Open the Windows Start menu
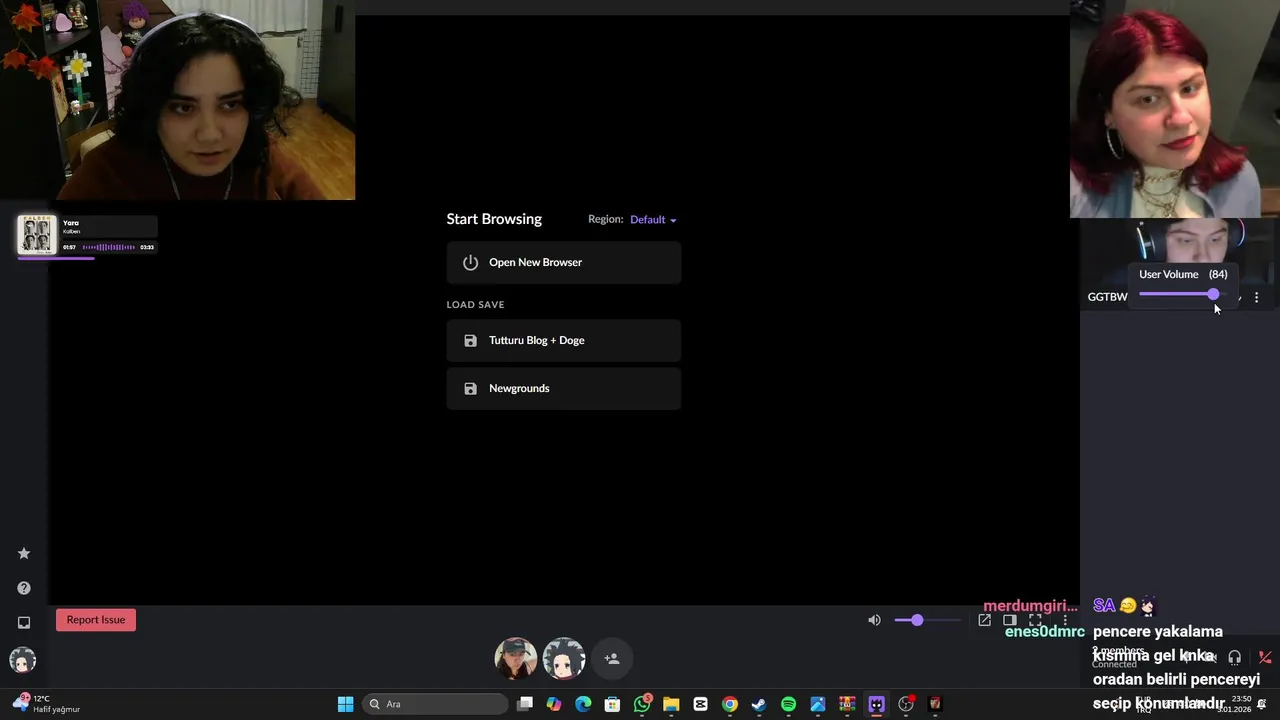 coord(345,704)
